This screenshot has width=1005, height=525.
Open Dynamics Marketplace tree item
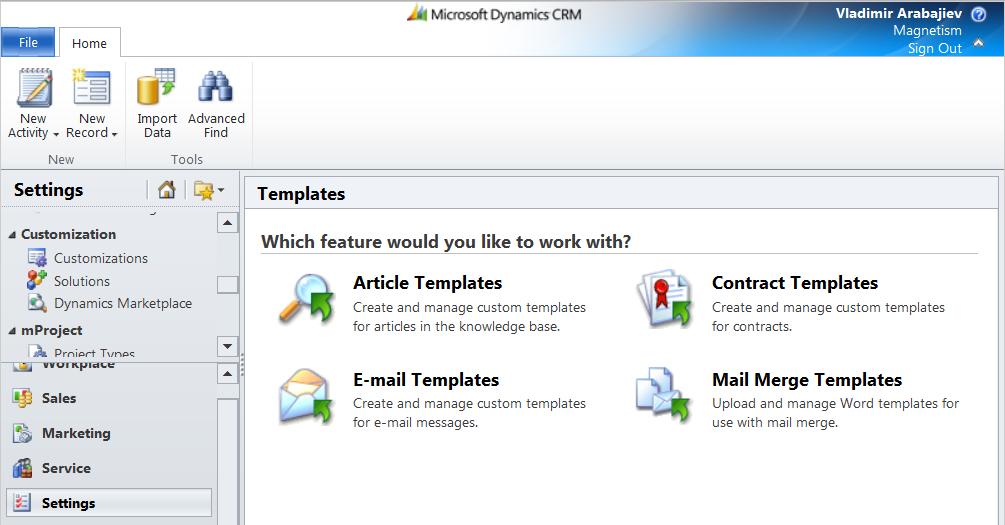pyautogui.click(x=123, y=303)
